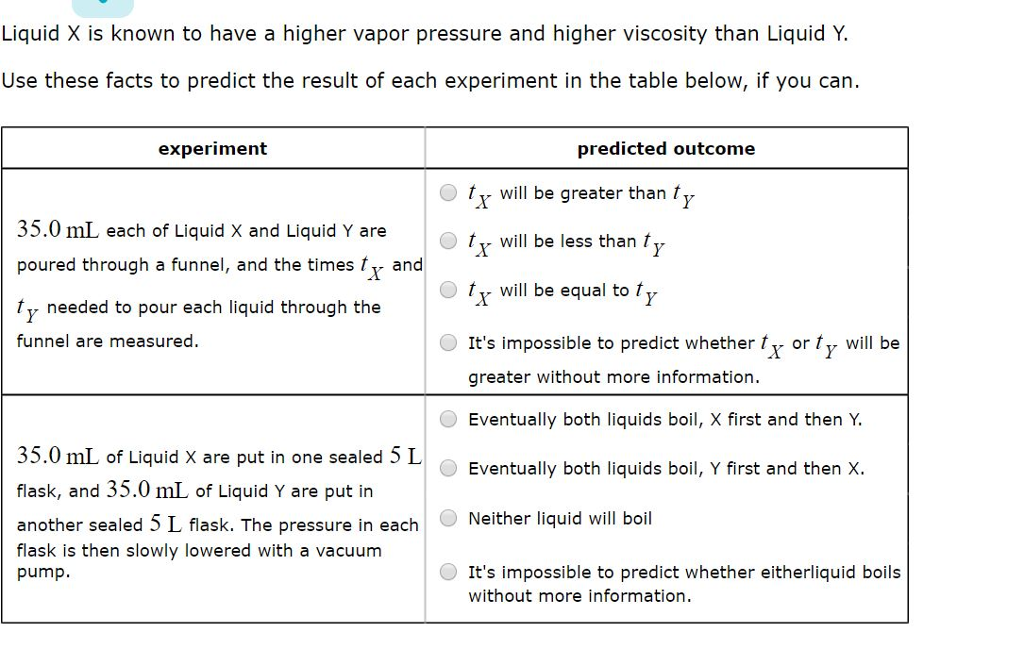The height and width of the screenshot is (649, 1024).
Task: Select "impossible to predict whether either liquid boils"
Action: point(448,571)
